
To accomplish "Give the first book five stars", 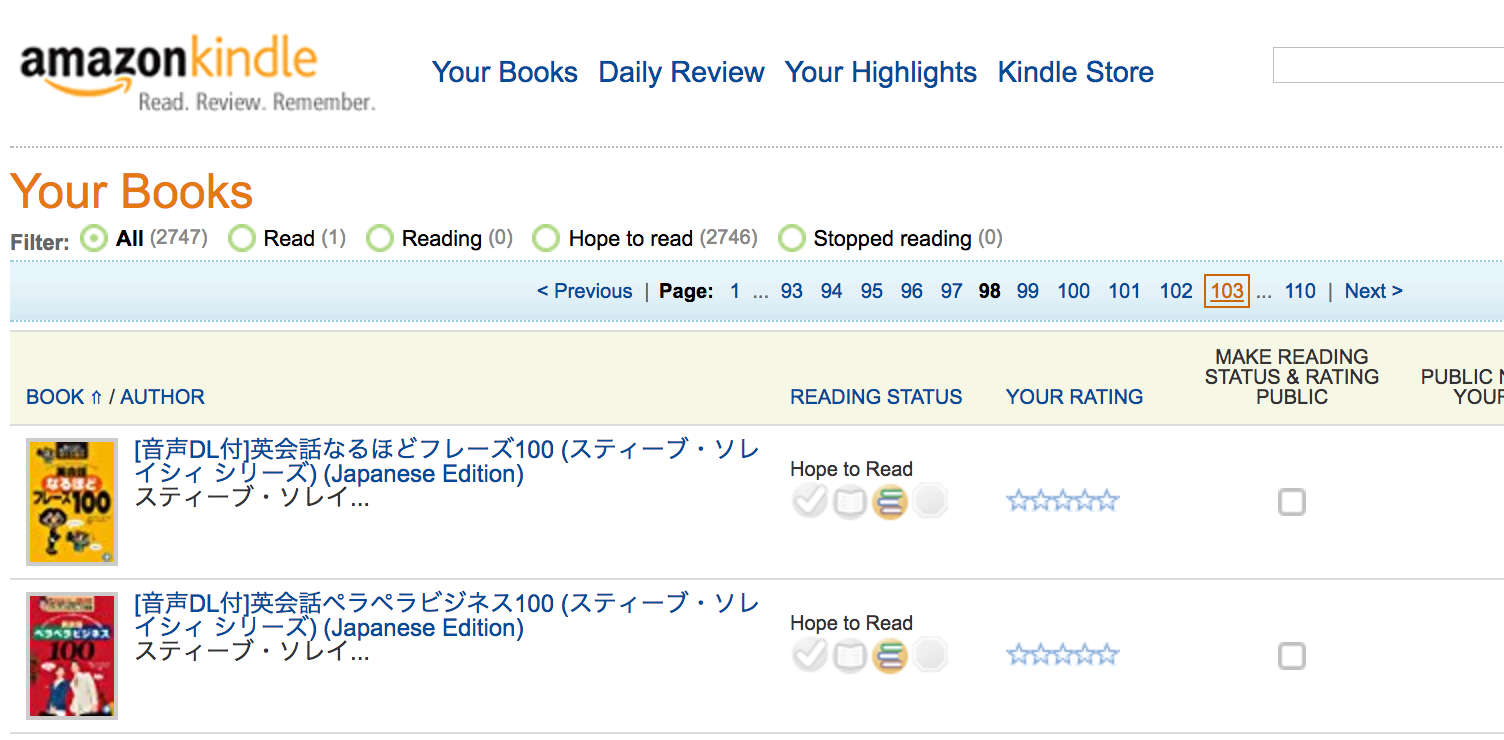I will pos(1108,499).
